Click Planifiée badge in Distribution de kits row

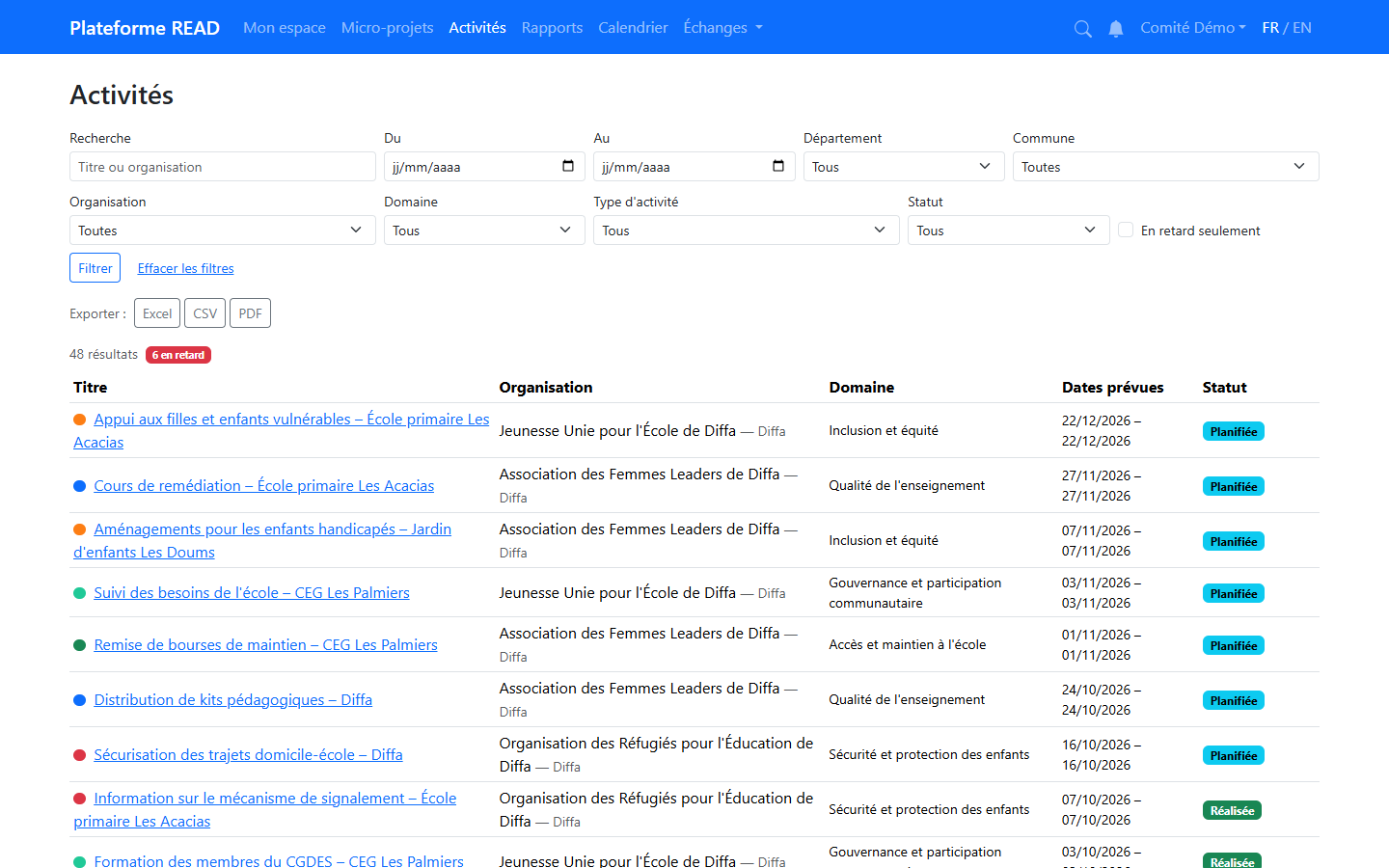tap(1234, 701)
